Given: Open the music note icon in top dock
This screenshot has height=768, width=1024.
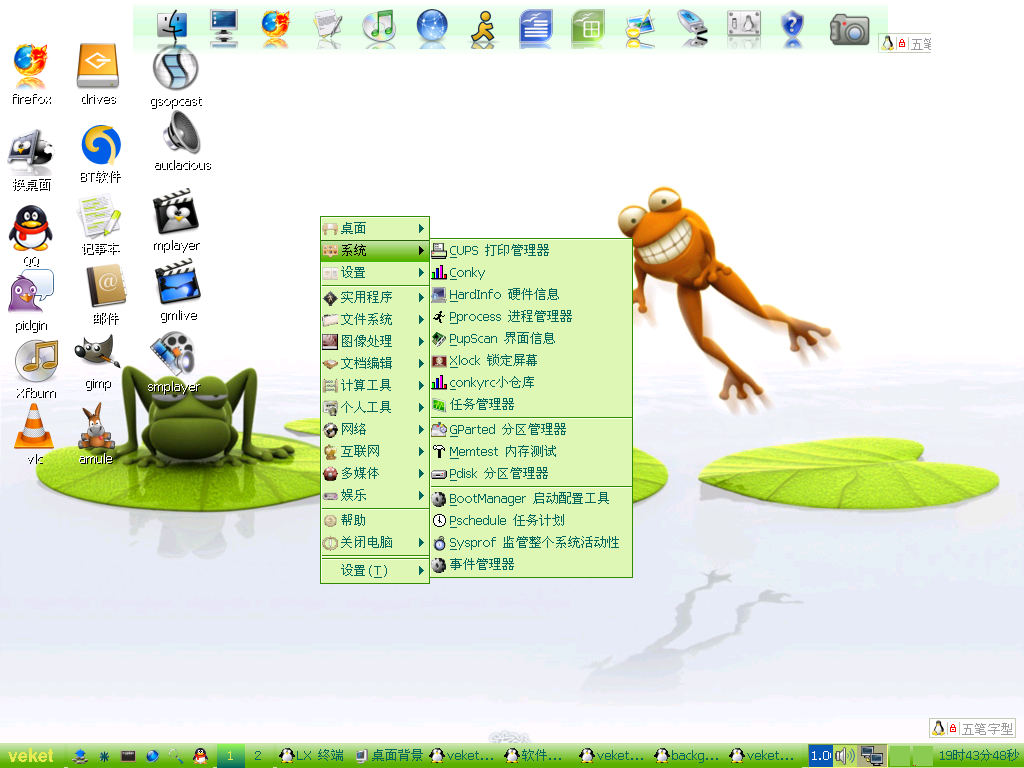Looking at the screenshot, I should [379, 27].
